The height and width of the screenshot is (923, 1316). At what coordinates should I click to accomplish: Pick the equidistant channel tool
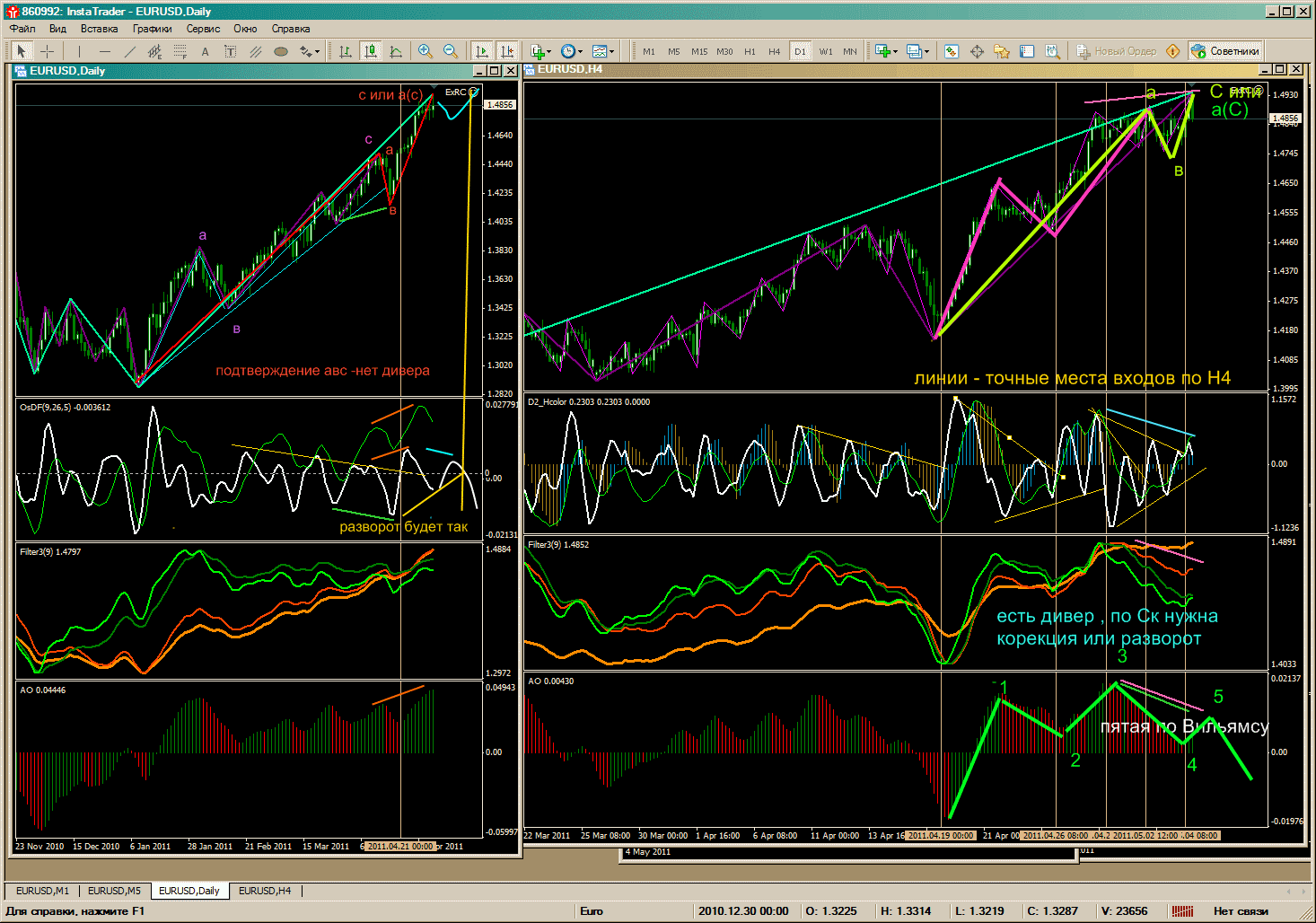tap(155, 51)
